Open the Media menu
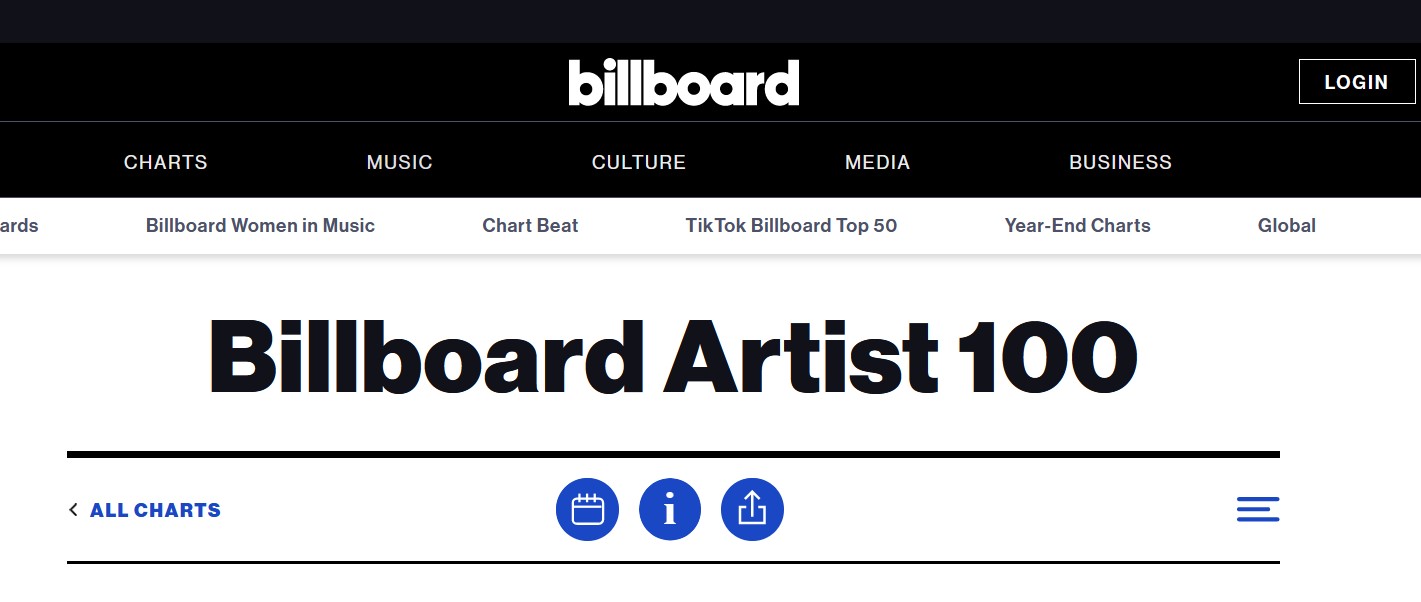 878,162
